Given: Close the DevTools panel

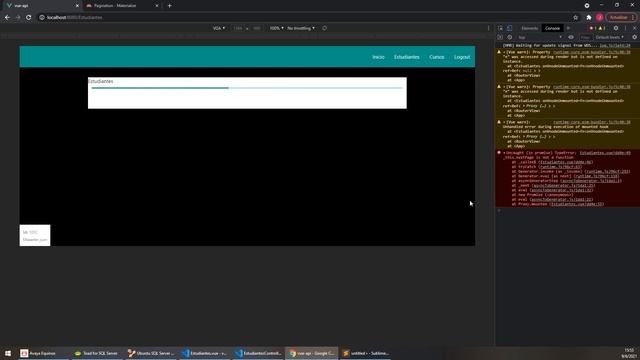Looking at the screenshot, I should (635, 28).
